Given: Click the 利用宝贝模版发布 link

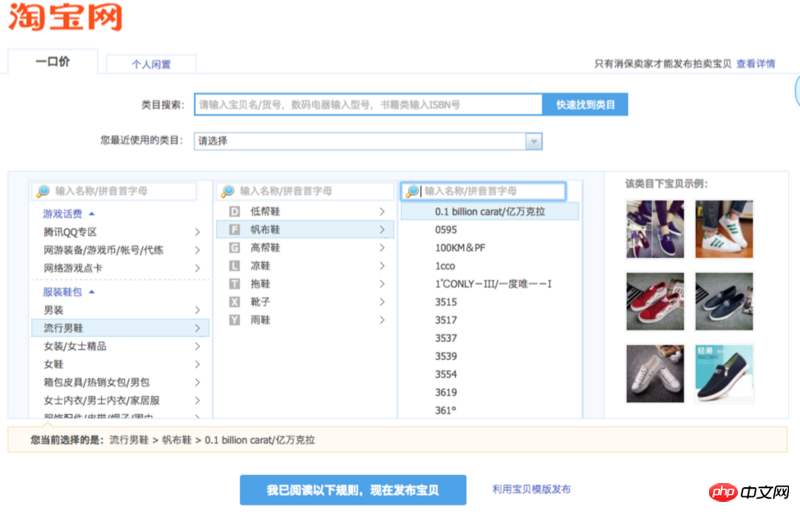Looking at the screenshot, I should pyautogui.click(x=531, y=490).
